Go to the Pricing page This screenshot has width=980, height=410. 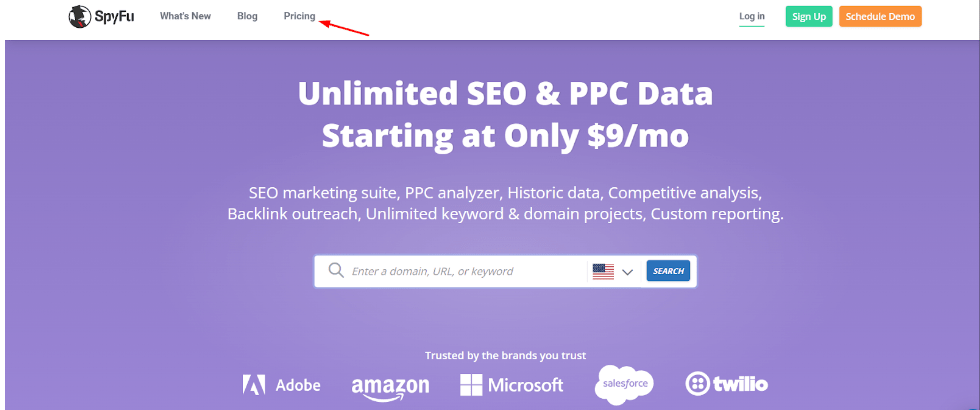(299, 16)
